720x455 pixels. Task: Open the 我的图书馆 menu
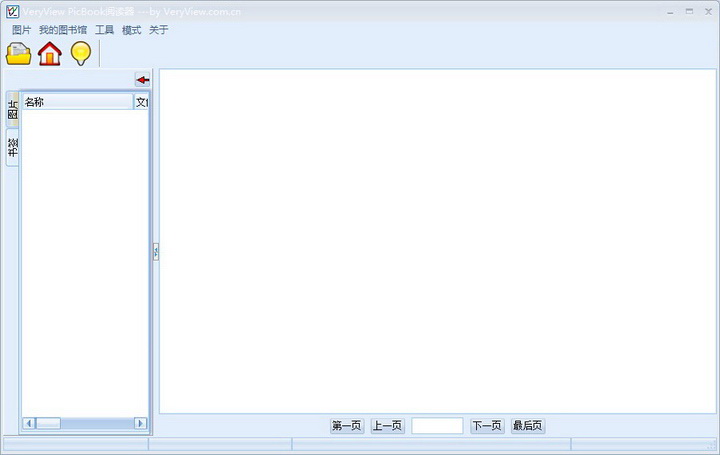[63, 30]
